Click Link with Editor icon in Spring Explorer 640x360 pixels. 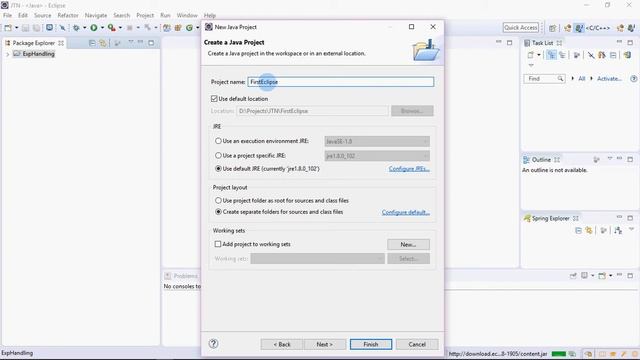click(x=589, y=231)
